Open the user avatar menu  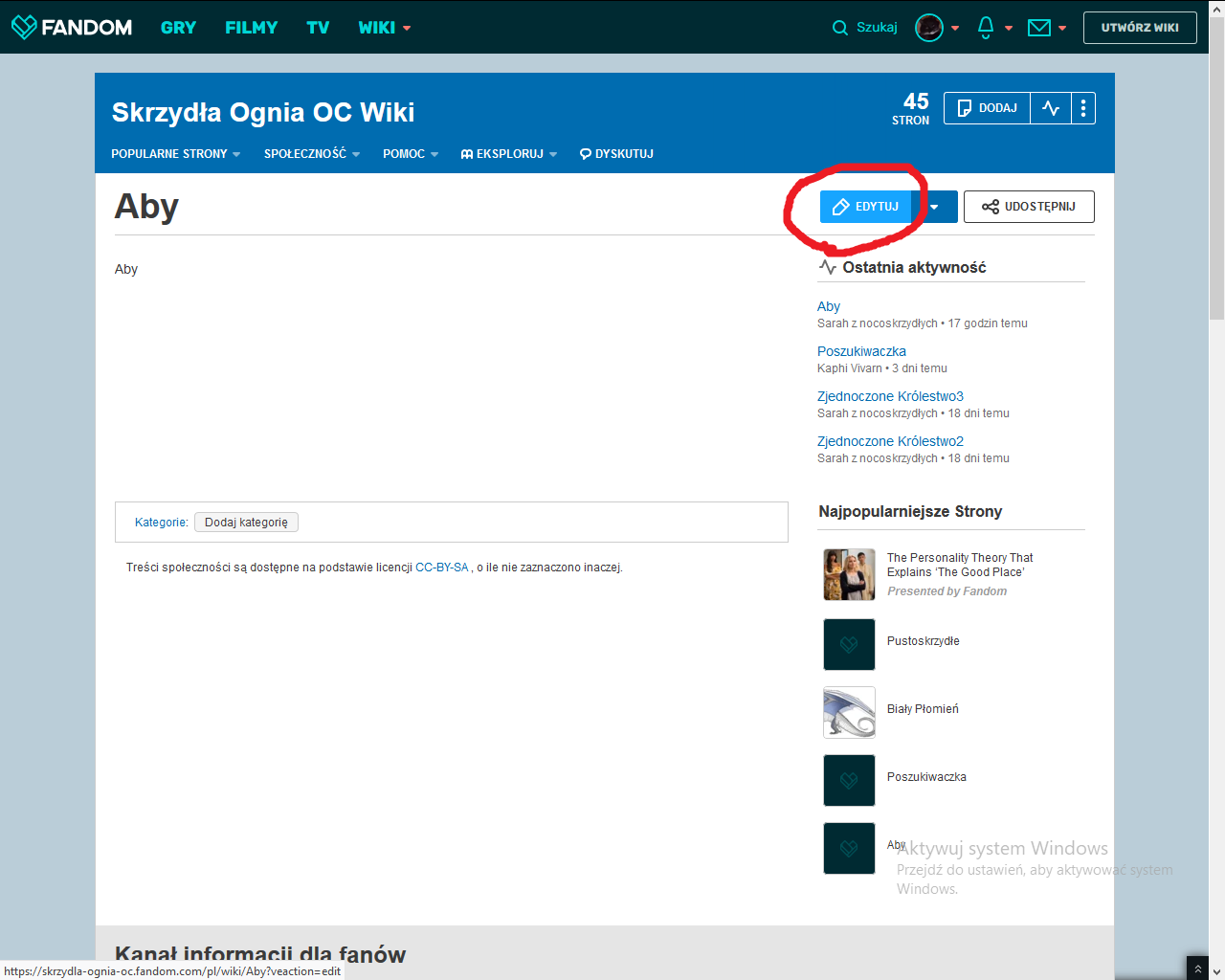pos(929,28)
